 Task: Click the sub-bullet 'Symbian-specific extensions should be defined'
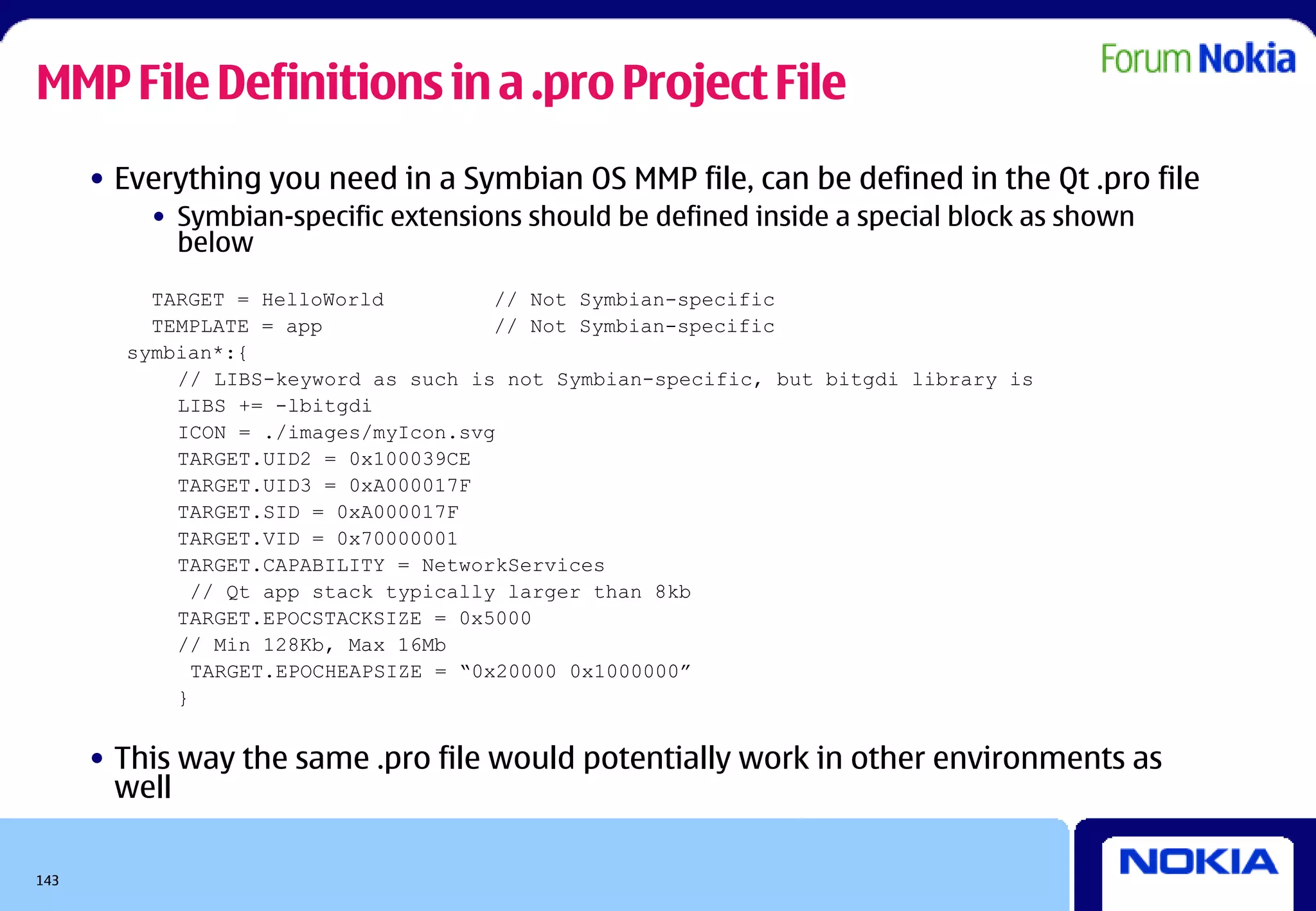click(655, 229)
